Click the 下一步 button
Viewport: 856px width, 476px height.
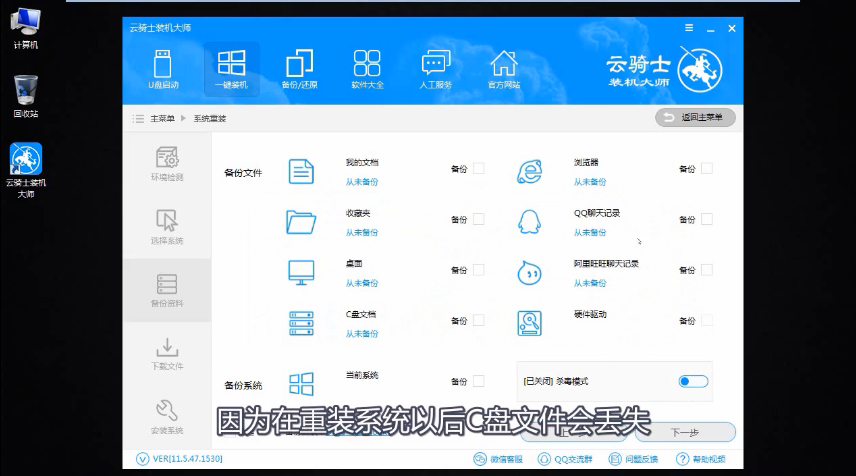tap(685, 432)
